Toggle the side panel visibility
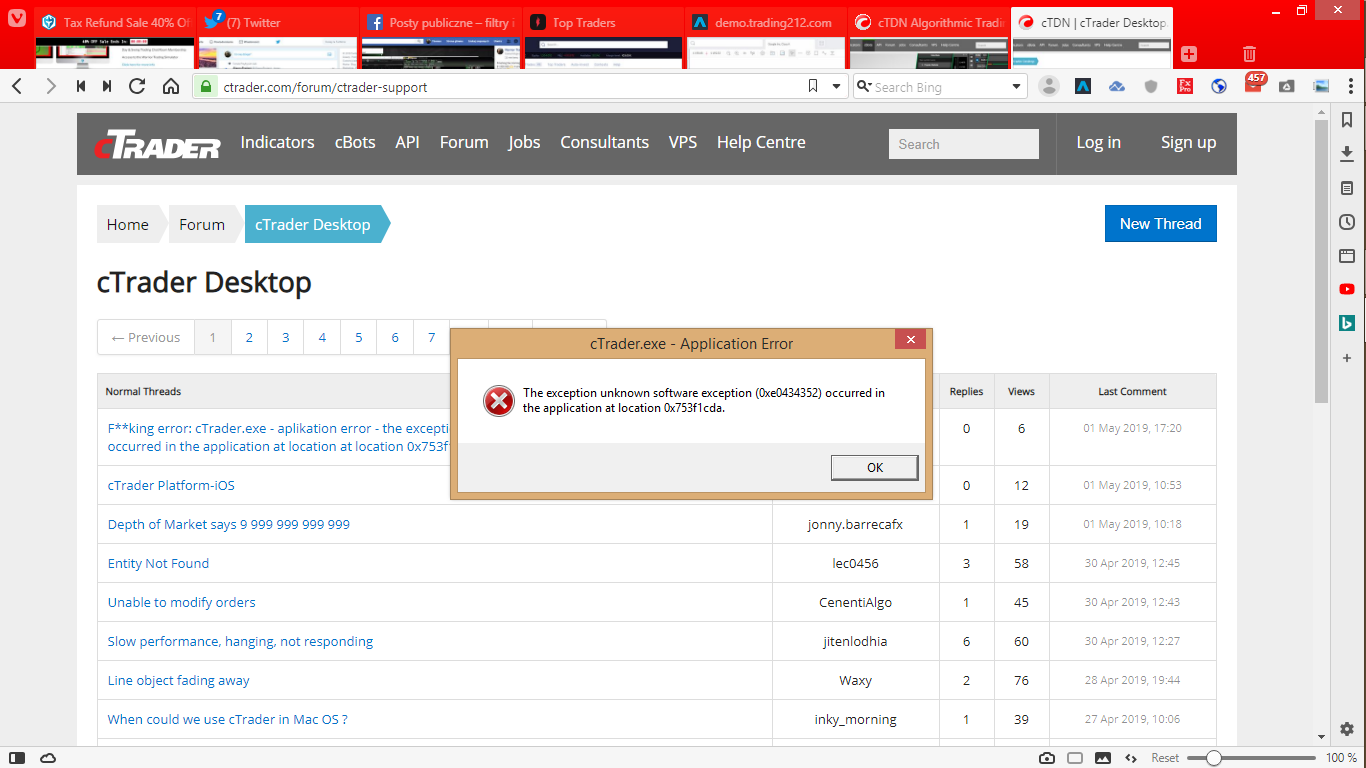The image size is (1366, 768). click(17, 757)
